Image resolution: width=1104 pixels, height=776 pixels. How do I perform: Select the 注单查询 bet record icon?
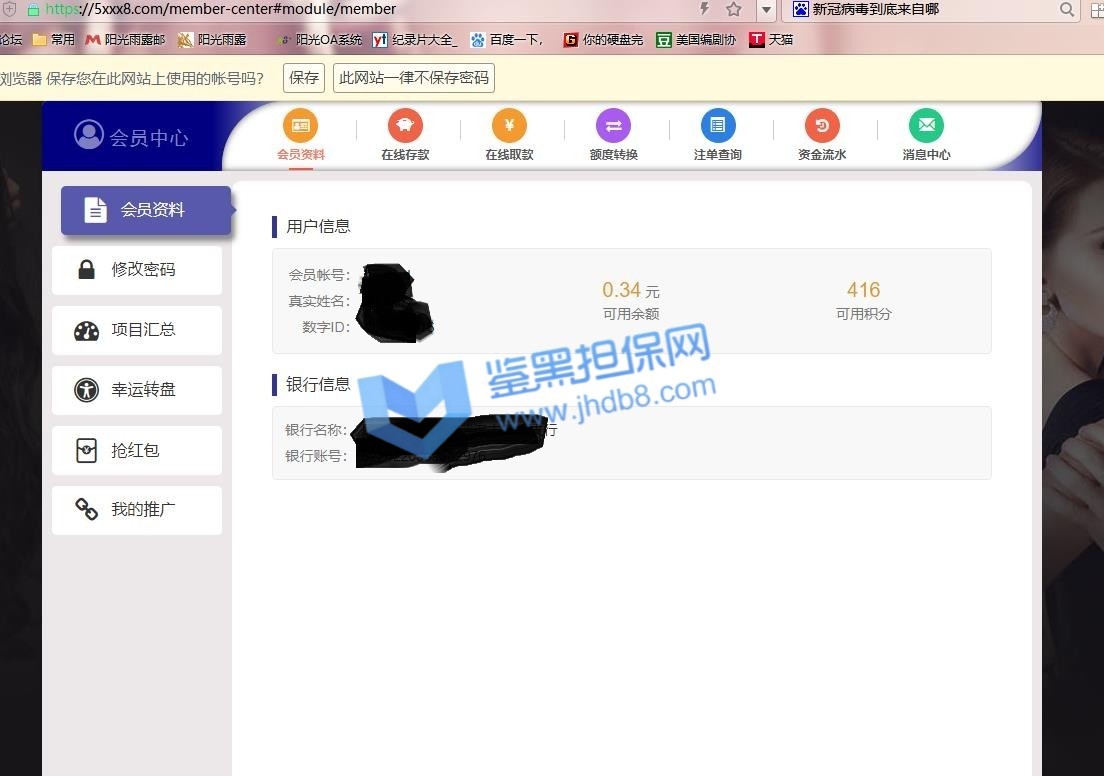[717, 126]
